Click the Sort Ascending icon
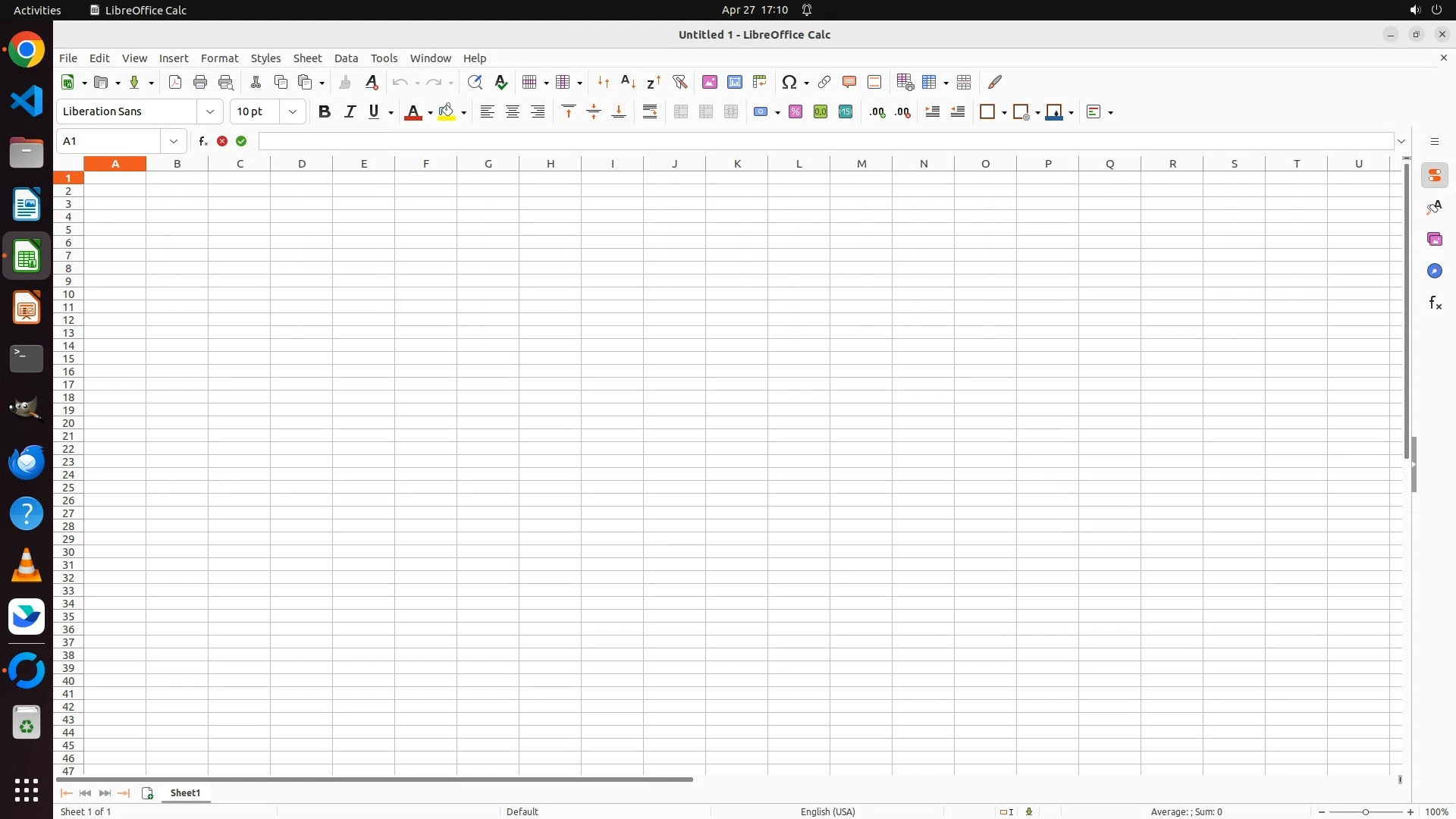This screenshot has width=1456, height=819. click(628, 82)
